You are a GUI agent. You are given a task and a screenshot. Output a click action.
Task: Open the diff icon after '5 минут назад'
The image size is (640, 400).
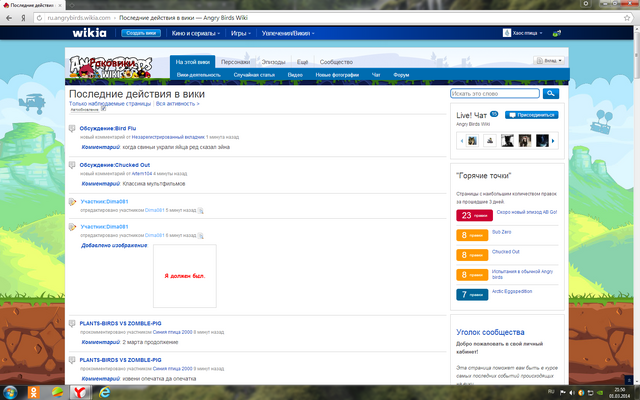200,211
